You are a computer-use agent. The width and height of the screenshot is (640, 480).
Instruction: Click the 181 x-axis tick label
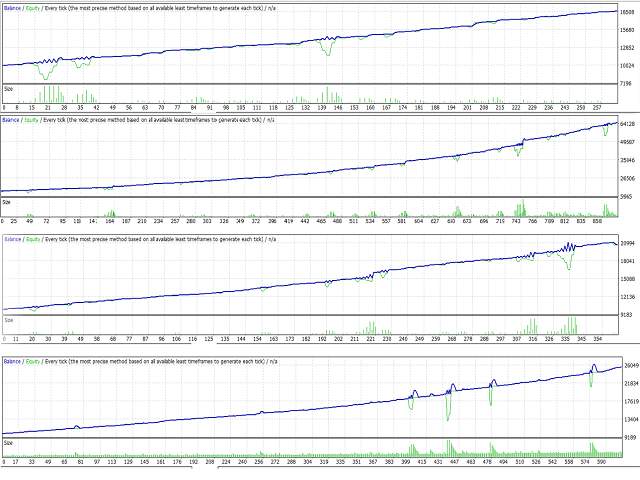[419, 108]
